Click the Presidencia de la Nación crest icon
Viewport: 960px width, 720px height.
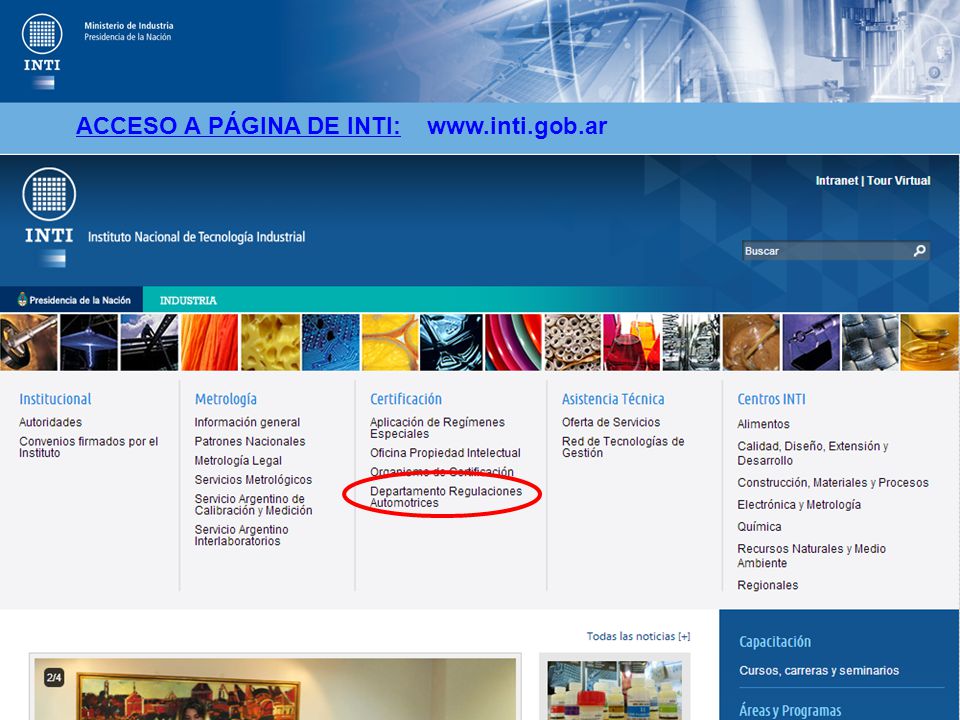[x=23, y=299]
